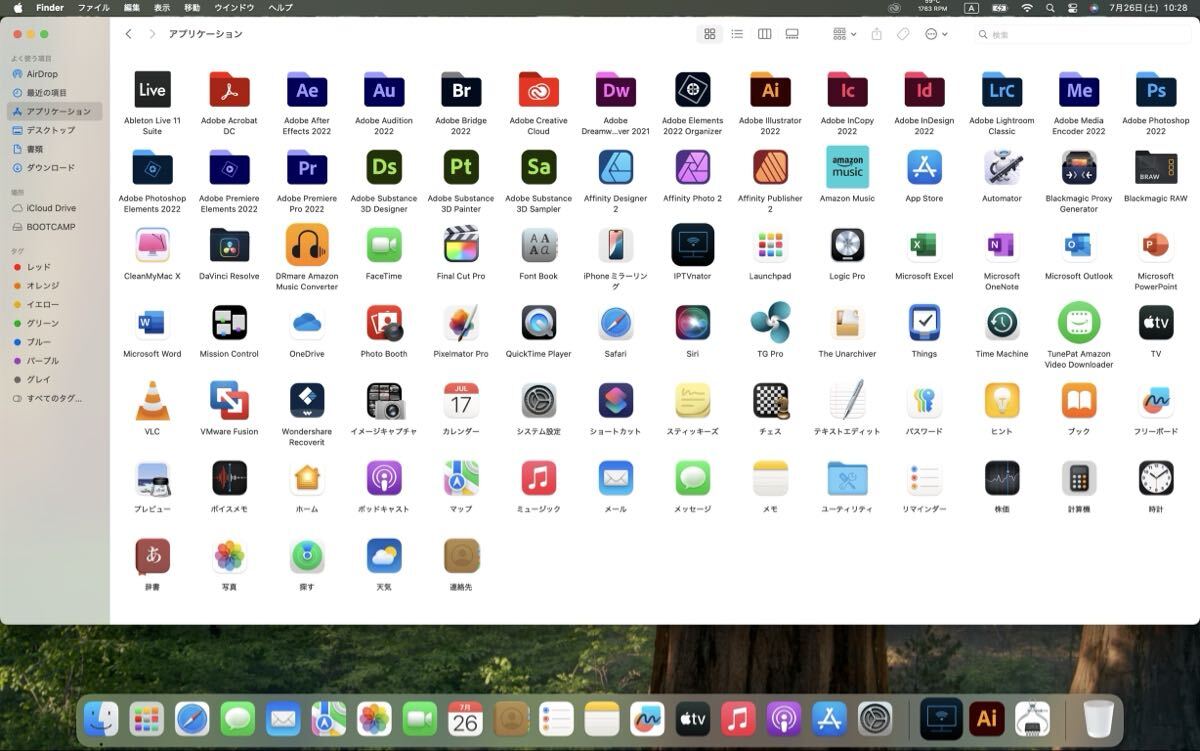Screen dimensions: 1200x751
Task: Select Adobe Creative Cloud folder icon
Action: [538, 90]
